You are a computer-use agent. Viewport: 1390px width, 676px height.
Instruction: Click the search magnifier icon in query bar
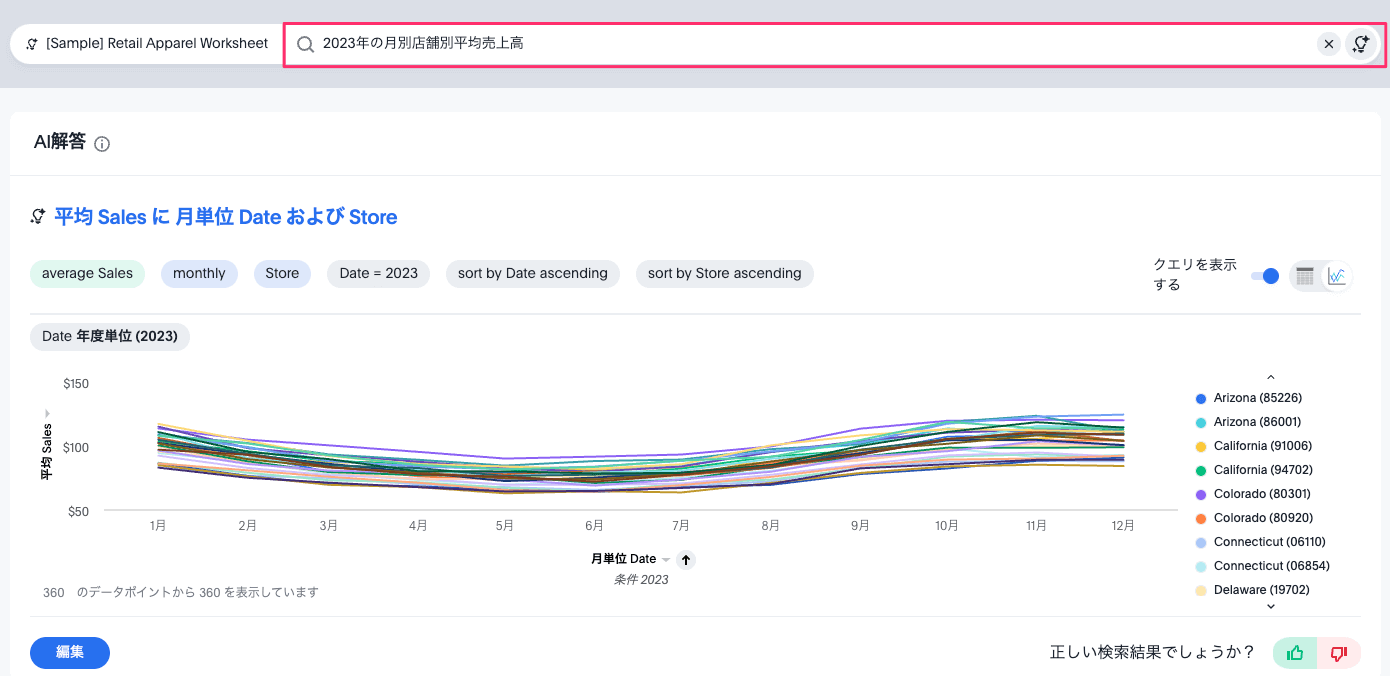click(x=306, y=44)
